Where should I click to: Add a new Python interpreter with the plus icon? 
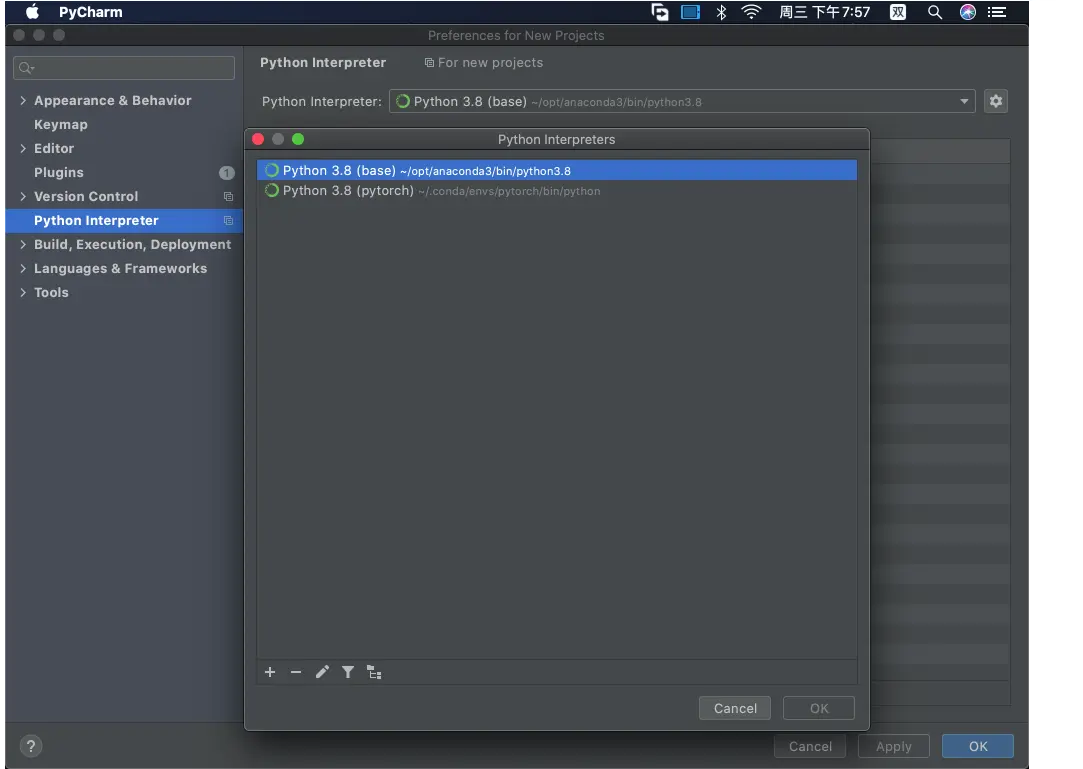pos(269,672)
